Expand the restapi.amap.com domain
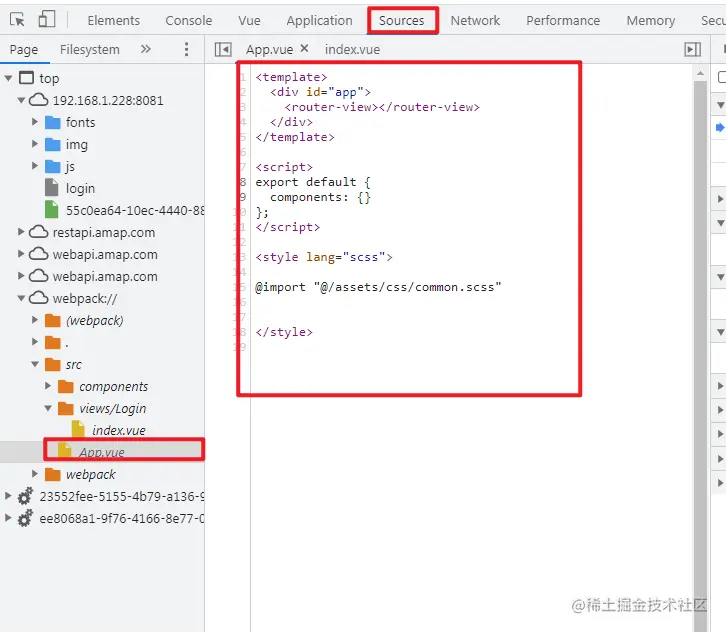 click(x=21, y=232)
